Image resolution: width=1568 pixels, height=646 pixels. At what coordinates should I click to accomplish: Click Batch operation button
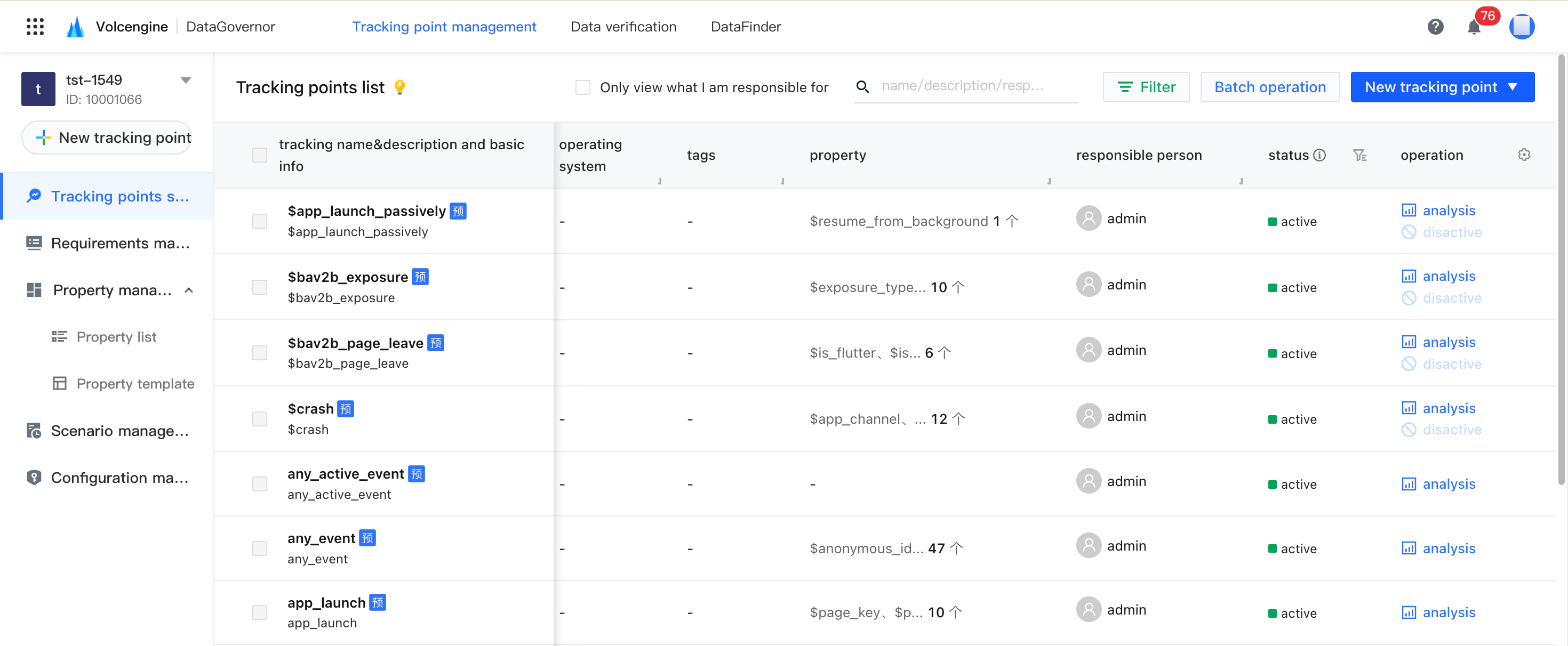click(x=1270, y=87)
